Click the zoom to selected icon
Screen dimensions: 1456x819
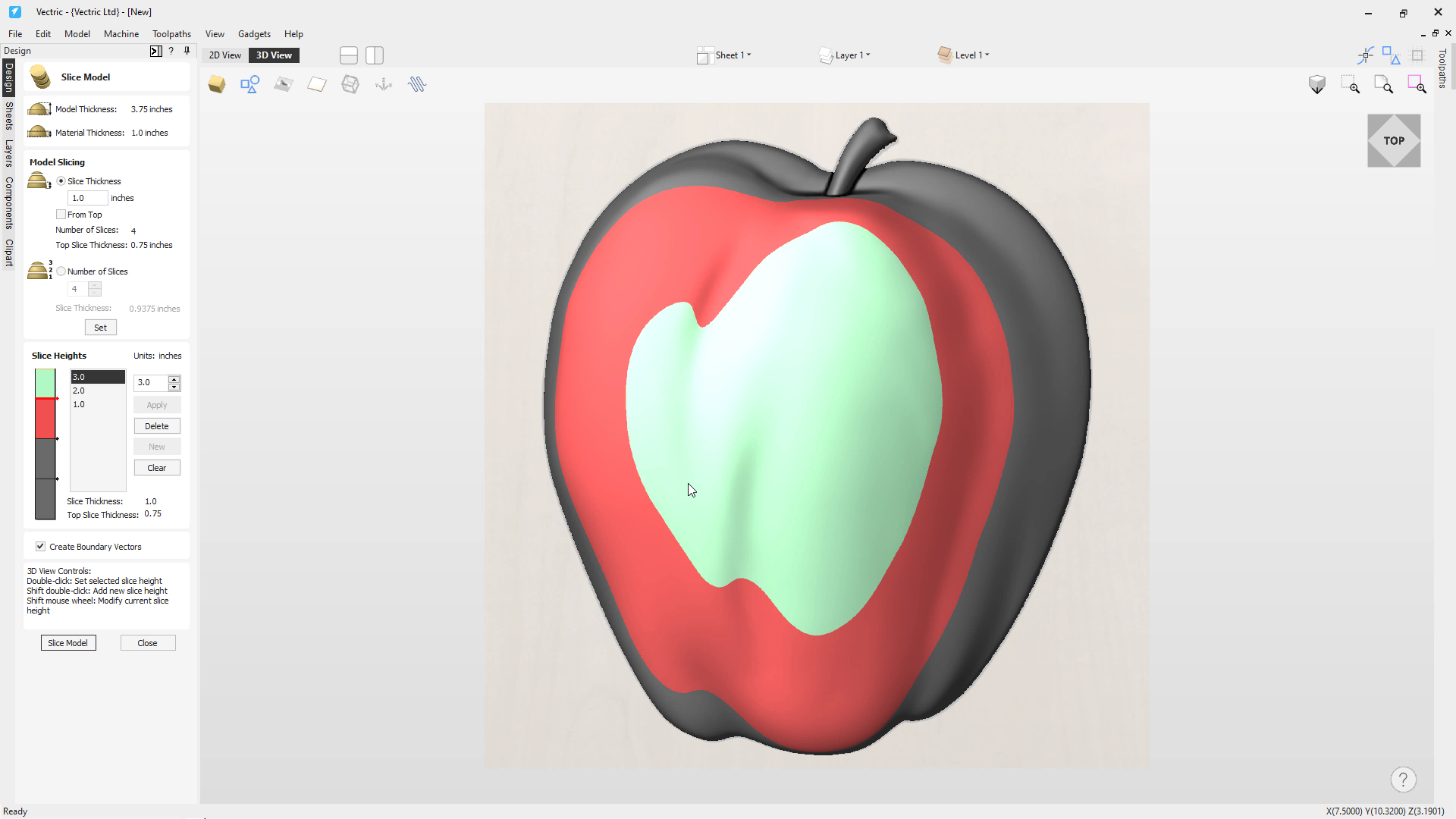pos(1417,84)
